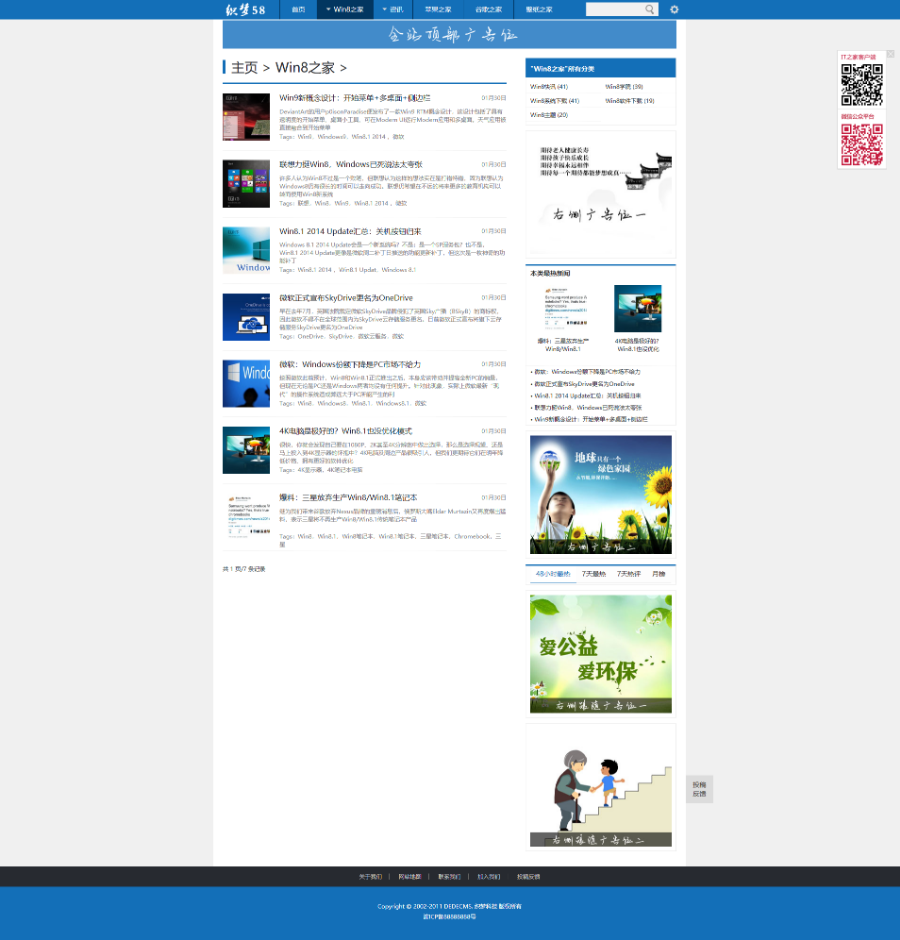The height and width of the screenshot is (940, 900).
Task: Open footer link 加入我们
Action: click(489, 876)
